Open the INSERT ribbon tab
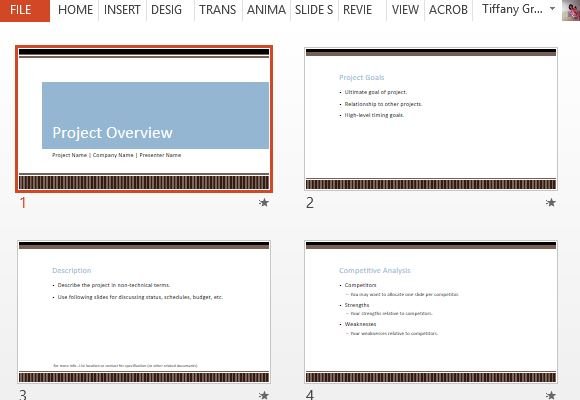This screenshot has width=580, height=400. 122,10
